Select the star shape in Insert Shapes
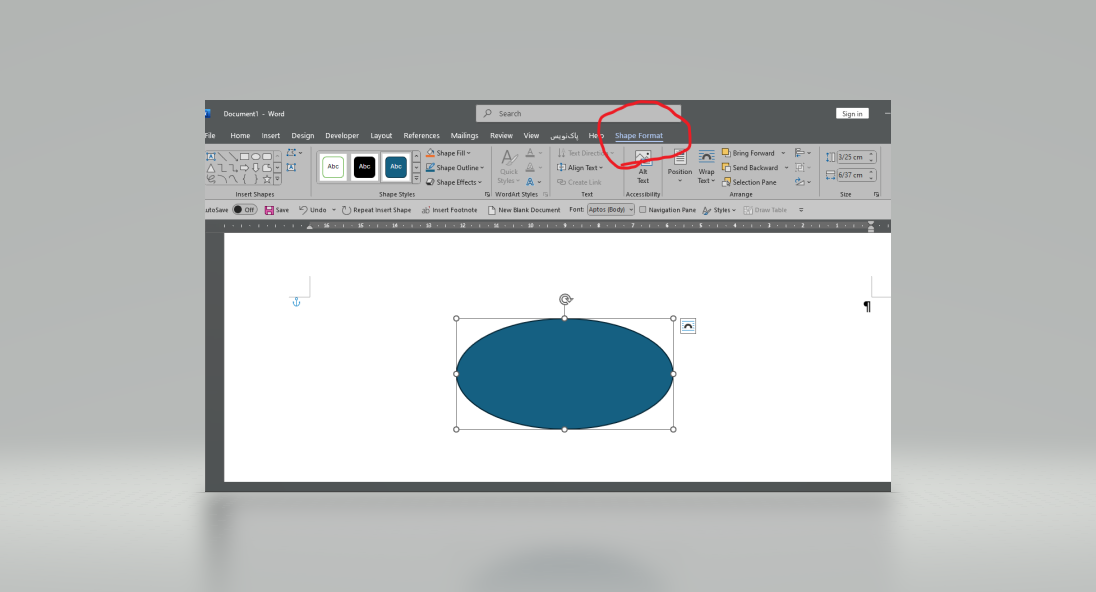 267,179
